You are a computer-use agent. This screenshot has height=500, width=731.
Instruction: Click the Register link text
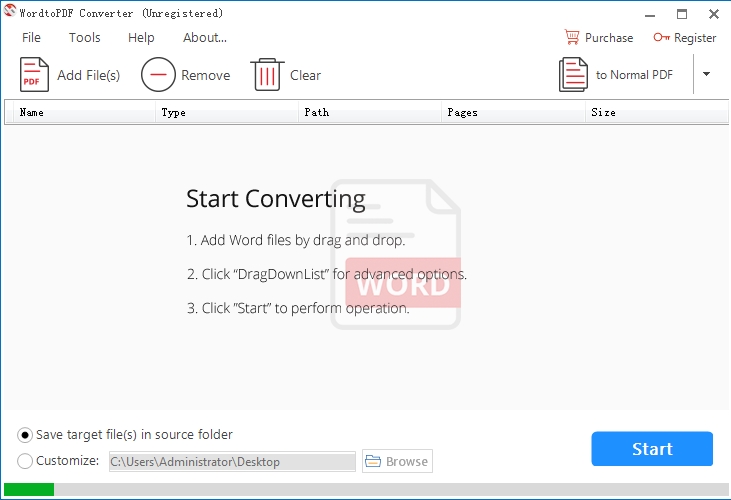coord(695,38)
